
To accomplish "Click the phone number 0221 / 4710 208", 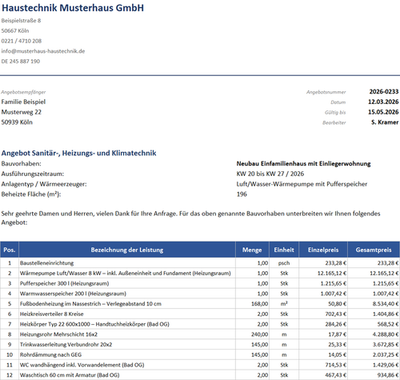I will (21, 41).
